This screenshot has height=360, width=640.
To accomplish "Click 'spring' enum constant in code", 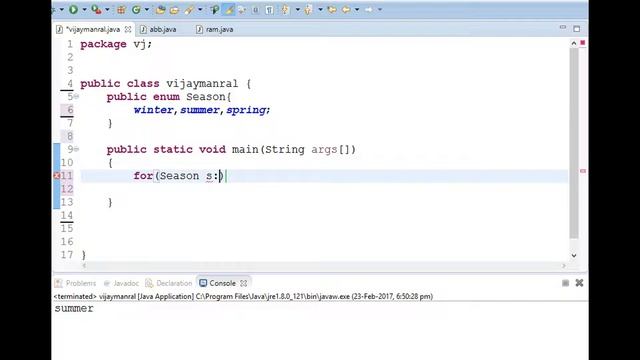I will pyautogui.click(x=246, y=110).
